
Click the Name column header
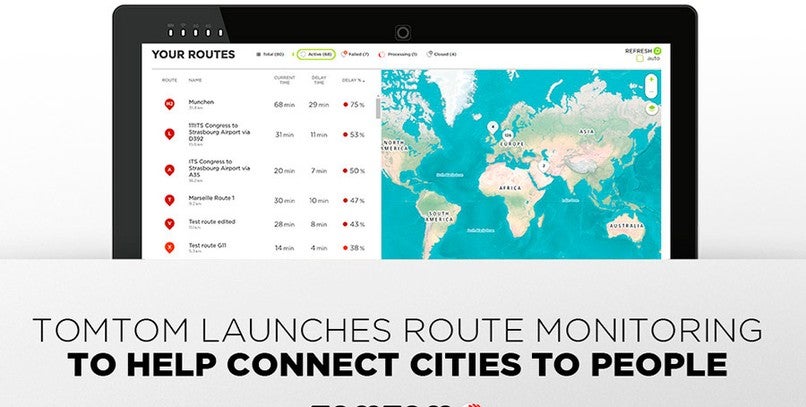(195, 80)
